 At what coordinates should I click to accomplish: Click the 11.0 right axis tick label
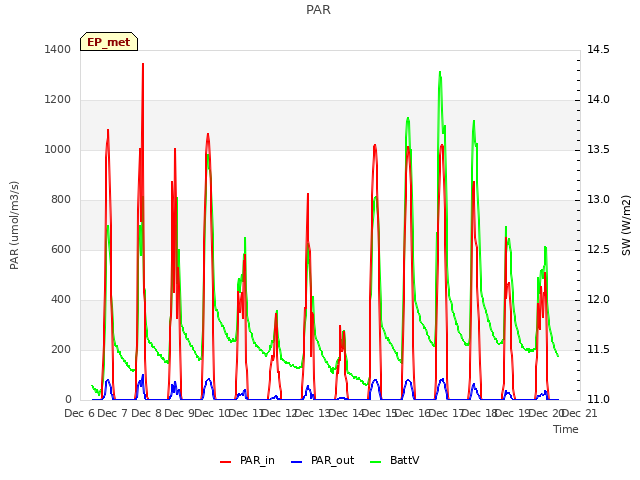click(x=598, y=400)
